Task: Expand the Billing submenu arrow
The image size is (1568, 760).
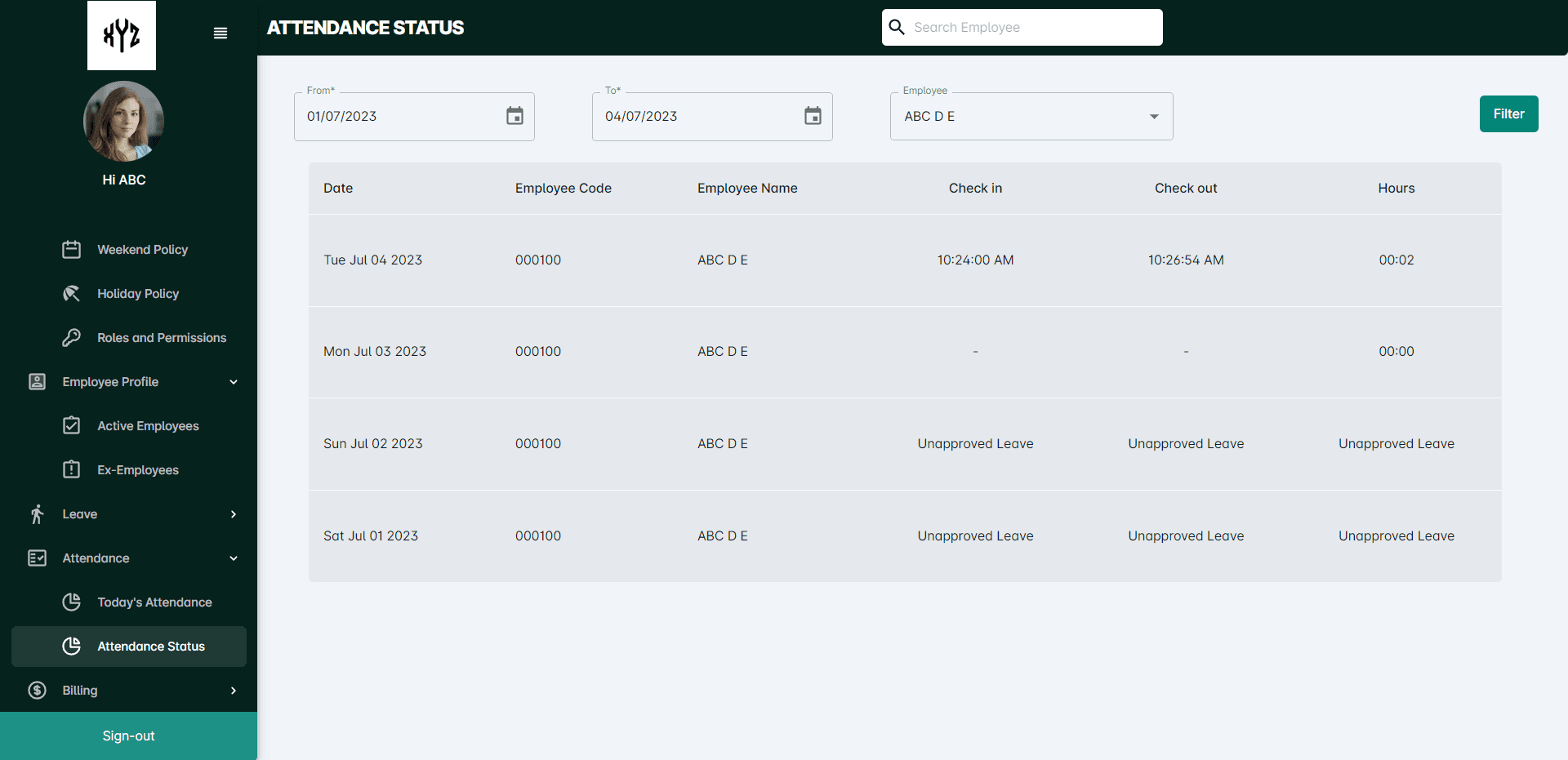Action: [234, 691]
